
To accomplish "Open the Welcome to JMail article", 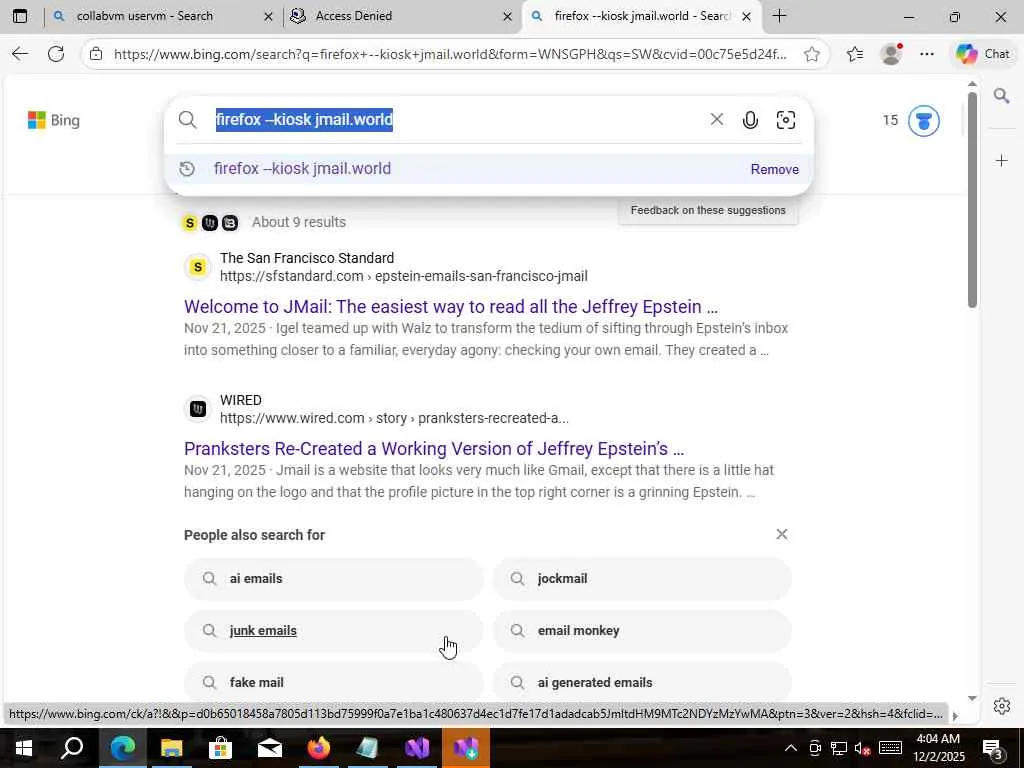I will pyautogui.click(x=451, y=306).
